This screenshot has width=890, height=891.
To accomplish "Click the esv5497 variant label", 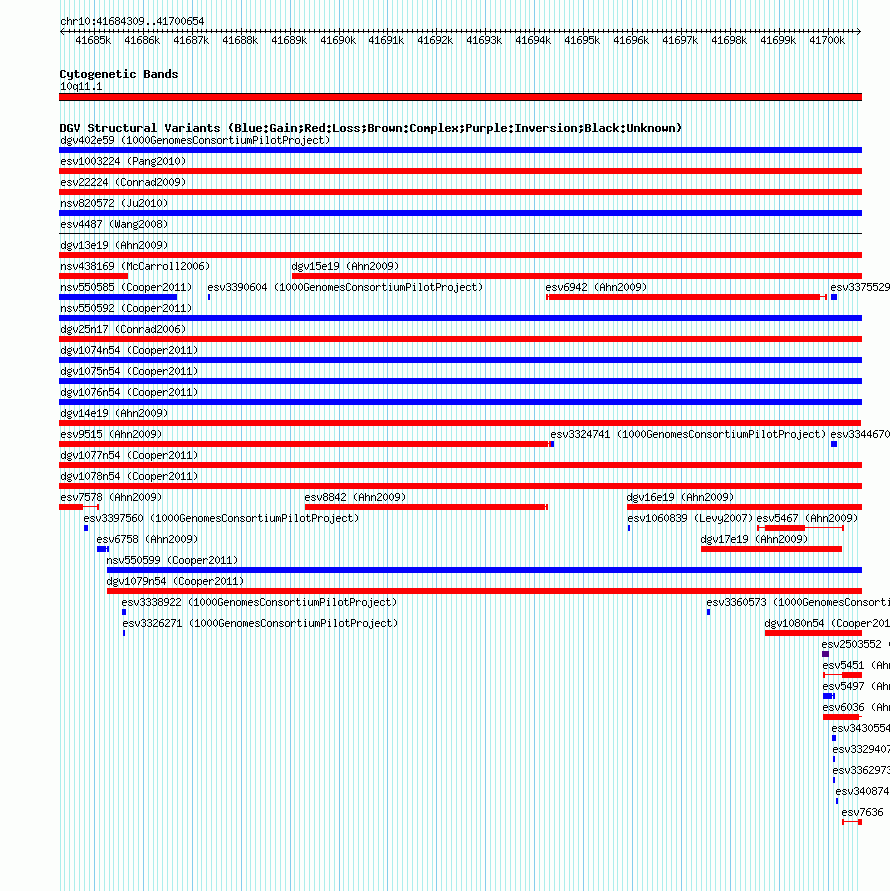I will (856, 686).
